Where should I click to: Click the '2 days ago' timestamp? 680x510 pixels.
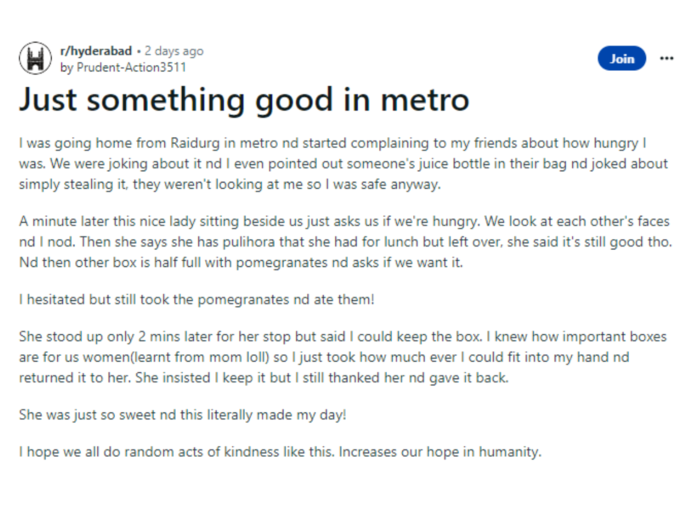pyautogui.click(x=174, y=51)
